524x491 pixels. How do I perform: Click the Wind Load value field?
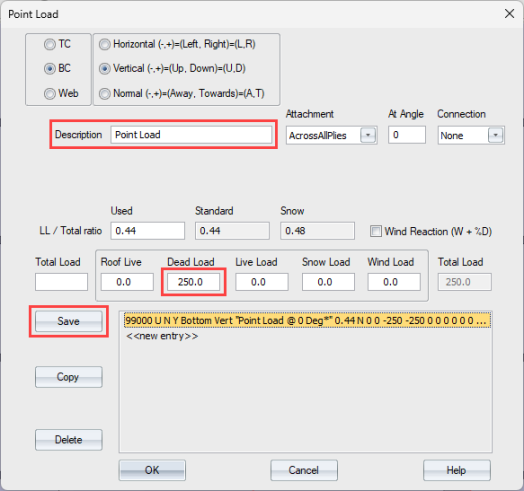[394, 282]
